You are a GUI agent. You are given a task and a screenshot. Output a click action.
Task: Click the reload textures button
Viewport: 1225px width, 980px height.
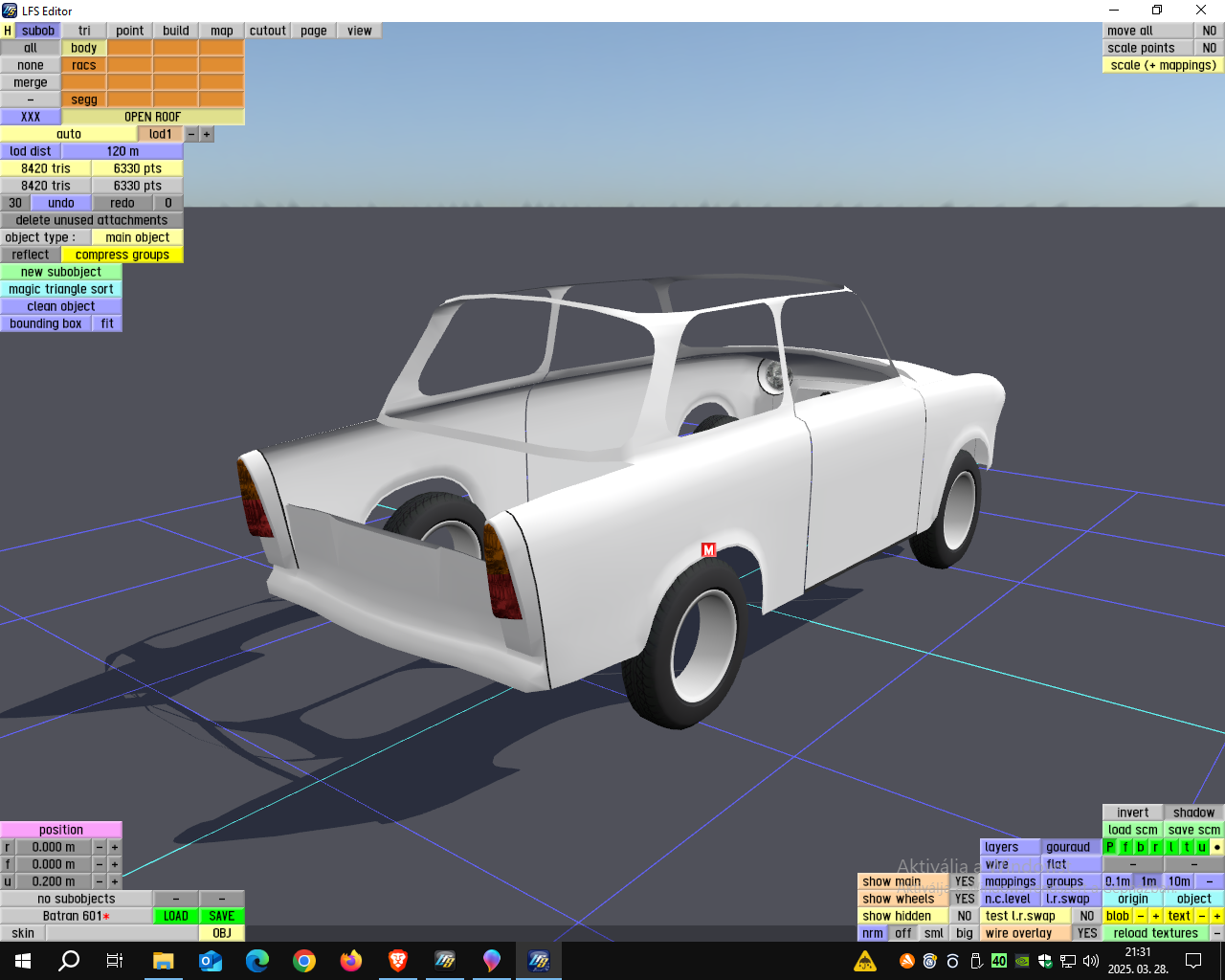point(1156,933)
